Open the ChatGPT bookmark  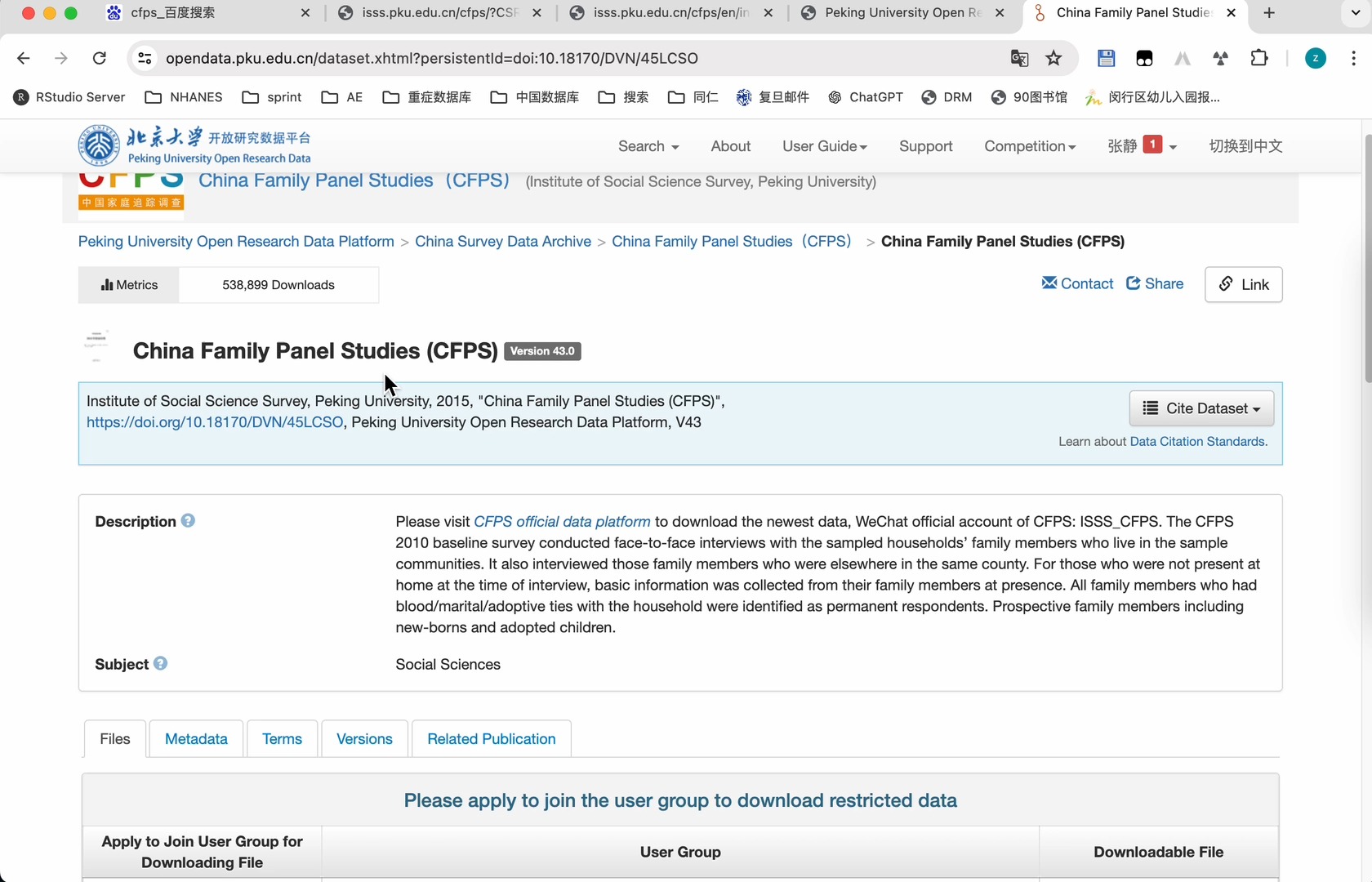(866, 97)
